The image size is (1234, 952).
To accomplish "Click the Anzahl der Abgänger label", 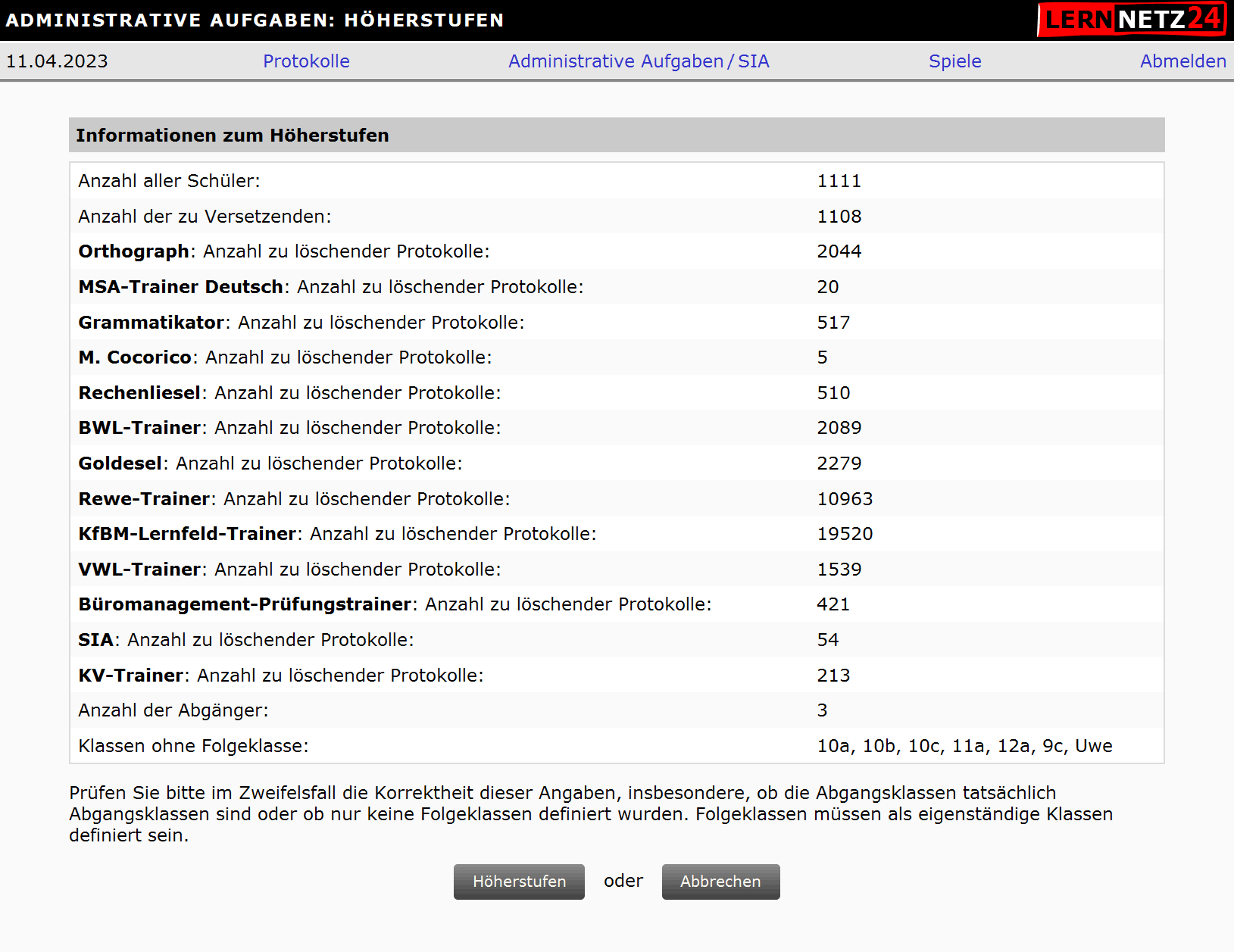I will (173, 710).
